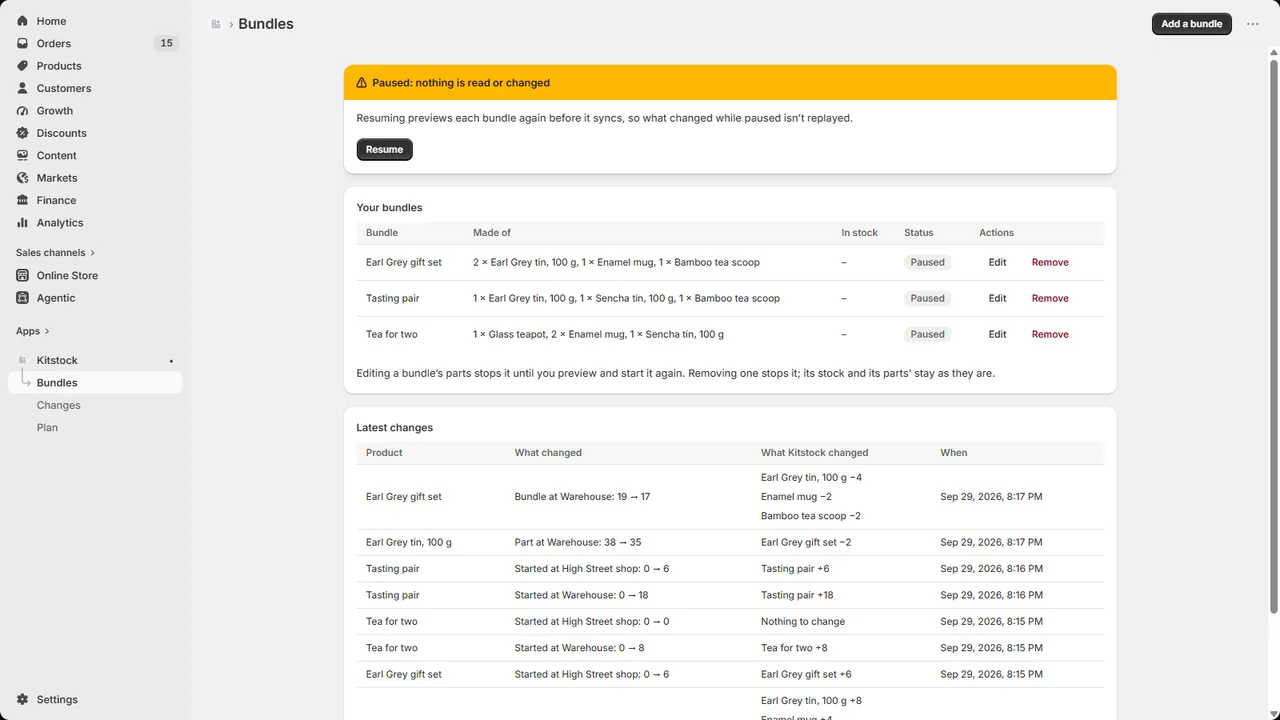Click 'Tasting pair +18' cell
Image resolution: width=1280 pixels, height=720 pixels.
click(x=797, y=595)
